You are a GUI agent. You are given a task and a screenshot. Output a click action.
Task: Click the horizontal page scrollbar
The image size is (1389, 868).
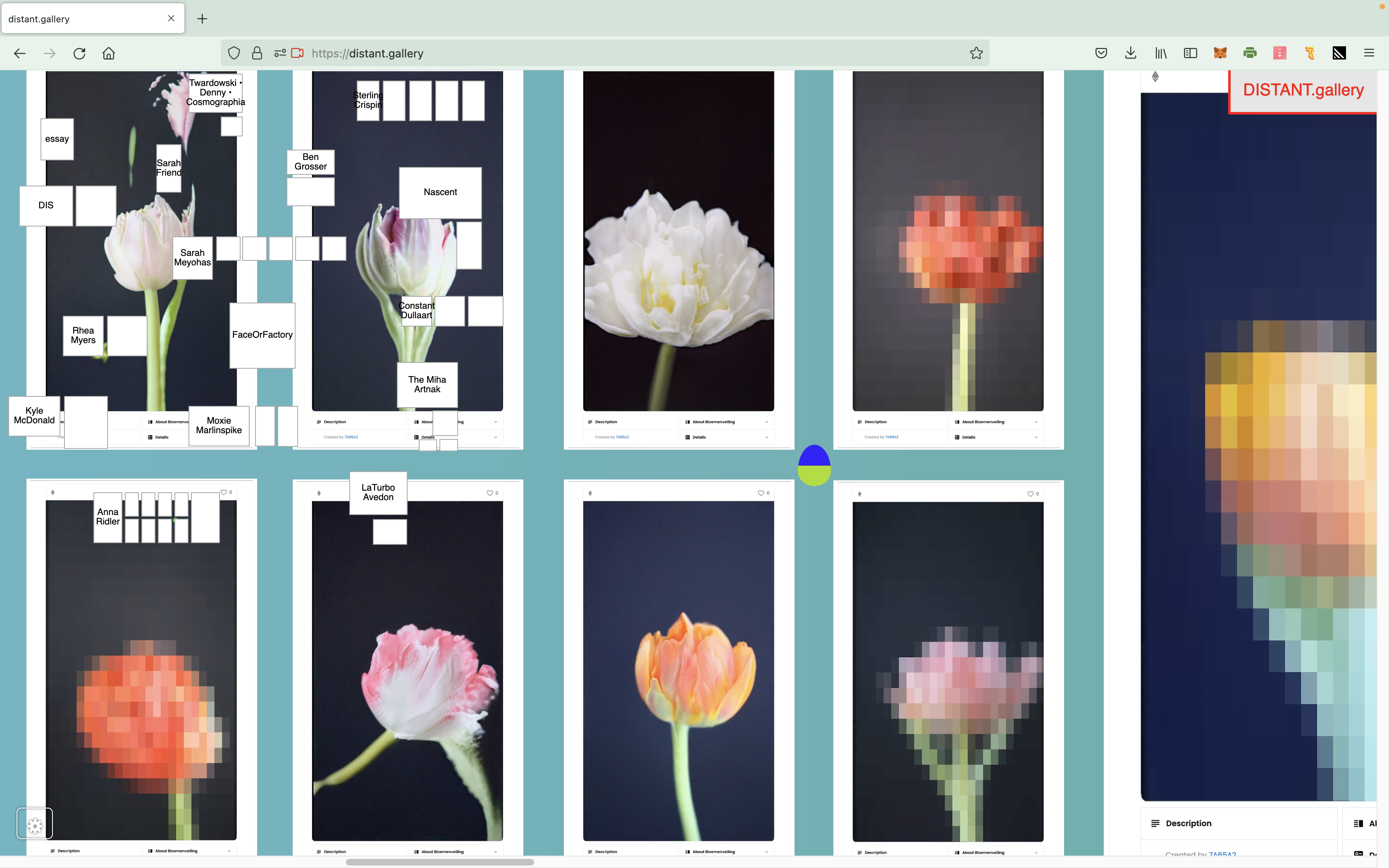[440, 862]
